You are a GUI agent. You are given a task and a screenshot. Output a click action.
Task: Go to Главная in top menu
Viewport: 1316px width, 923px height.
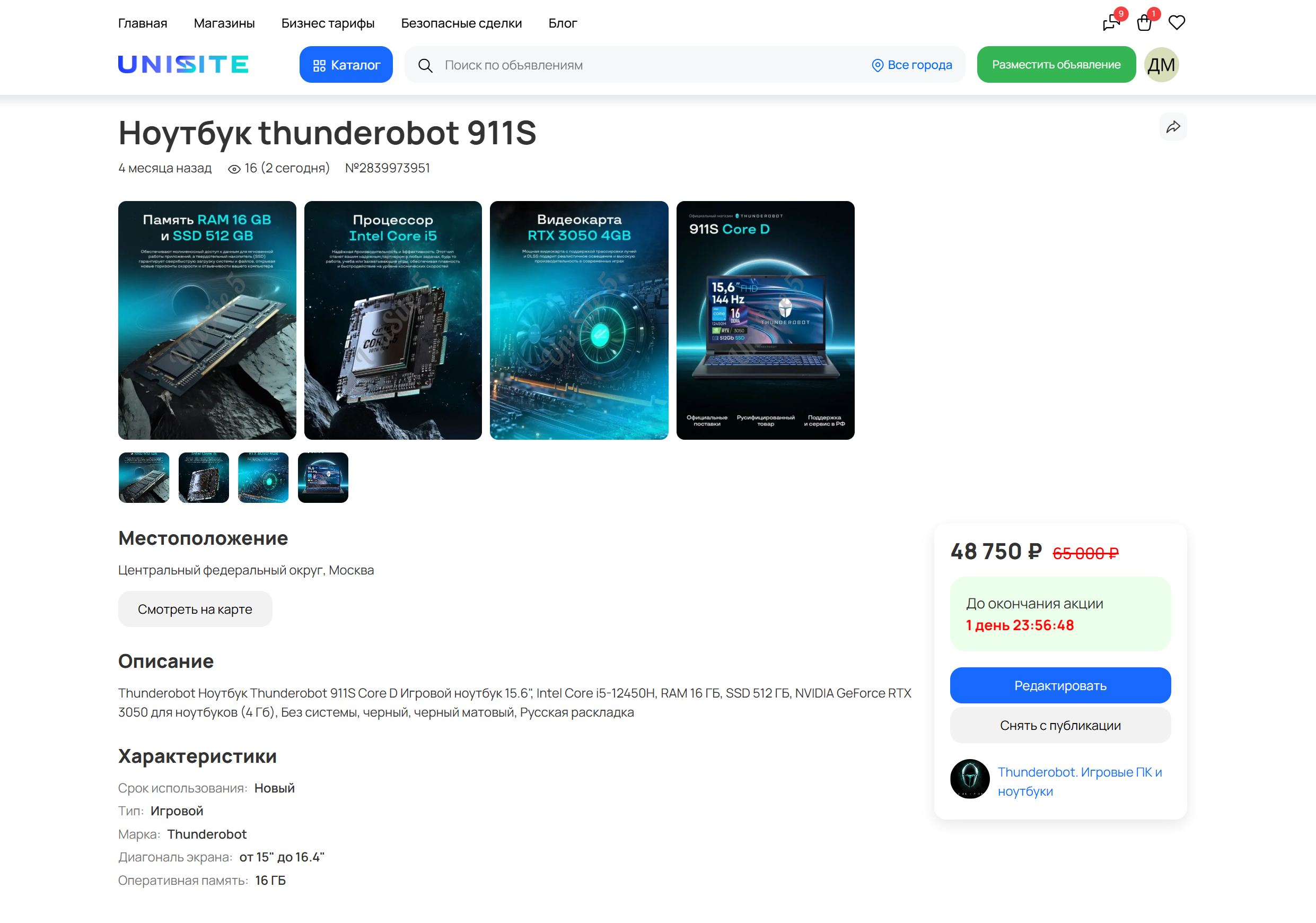coord(143,23)
